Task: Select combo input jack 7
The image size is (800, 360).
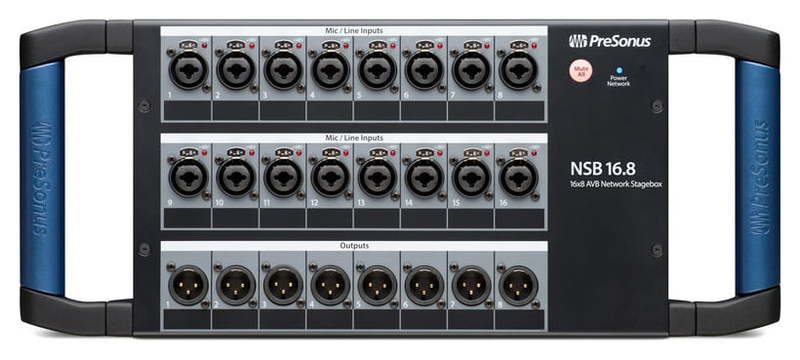Action: (471, 70)
